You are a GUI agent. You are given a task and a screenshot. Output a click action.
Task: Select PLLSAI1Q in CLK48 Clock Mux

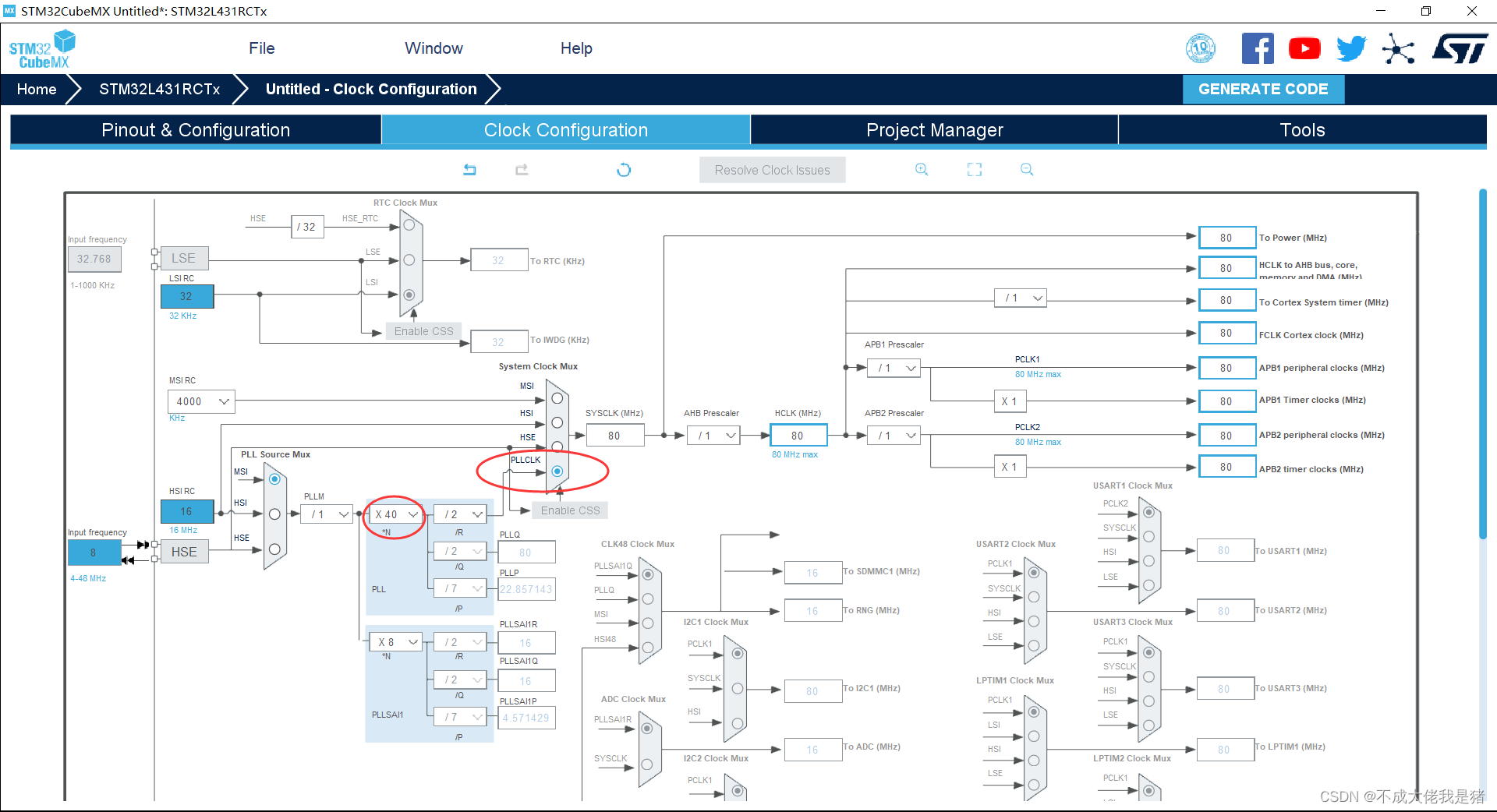pyautogui.click(x=647, y=575)
